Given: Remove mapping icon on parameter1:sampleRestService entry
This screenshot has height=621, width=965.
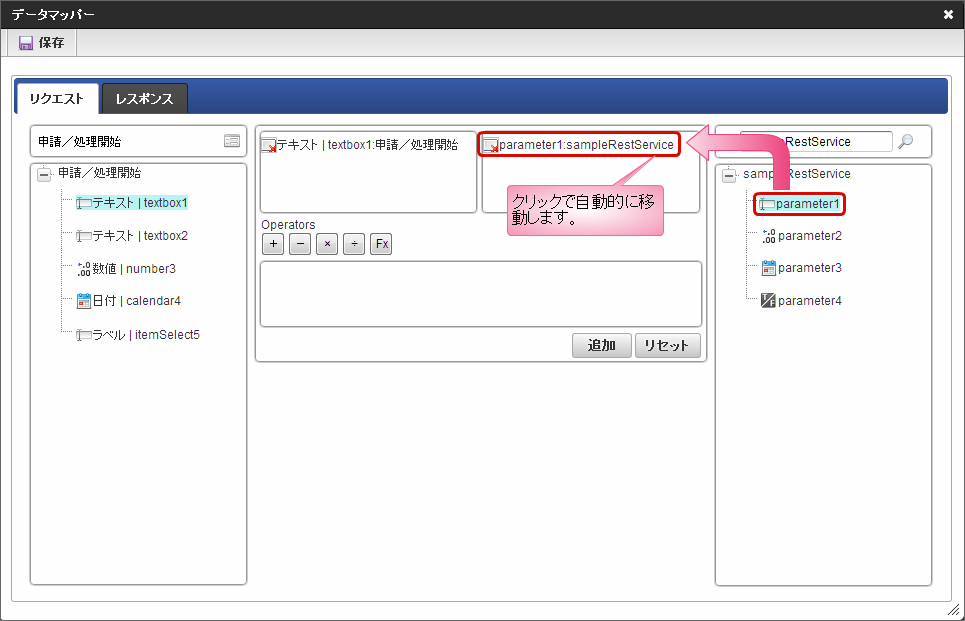Looking at the screenshot, I should click(x=491, y=146).
